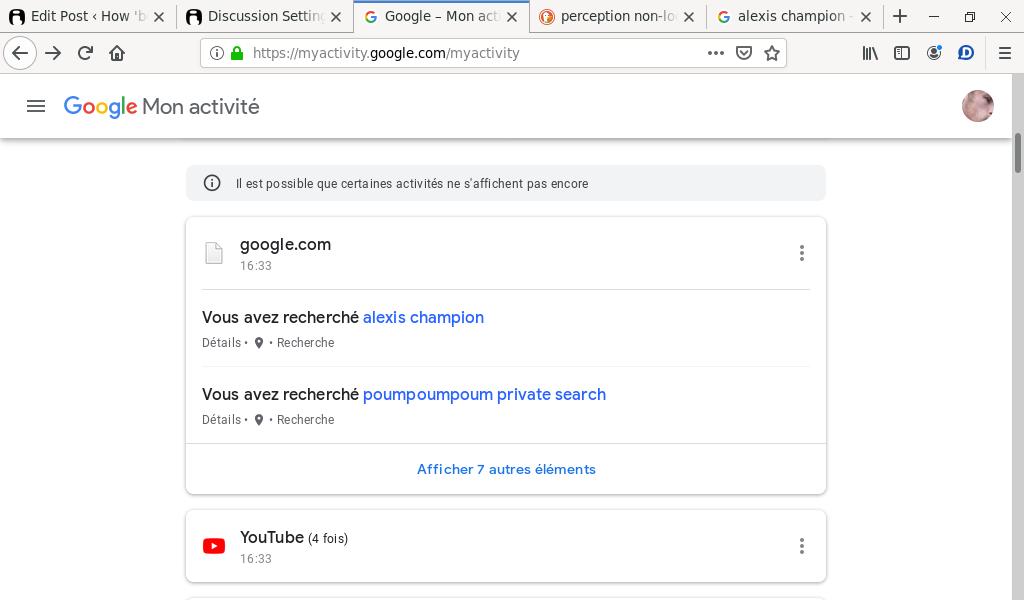Click Détails under alexis champion search
Viewport: 1024px width, 600px height.
(221, 343)
